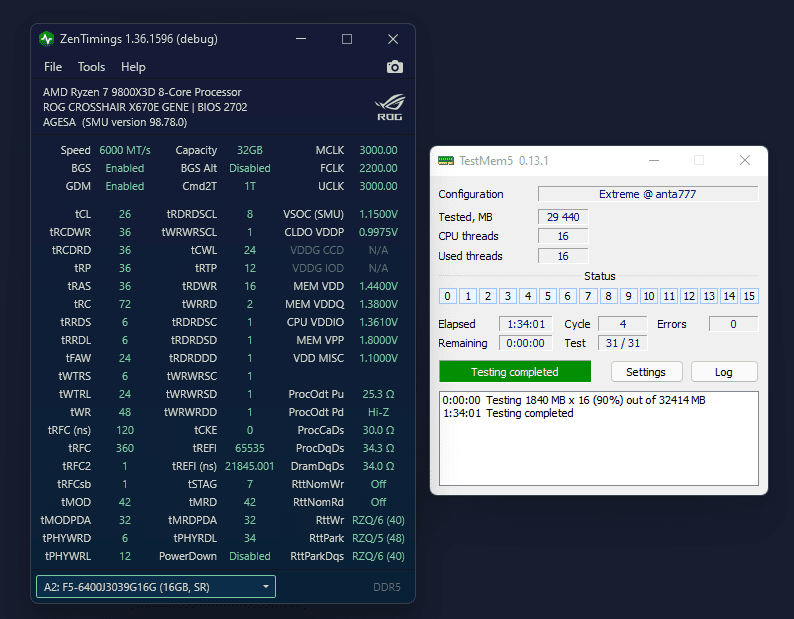Expand the A2 memory module dropdown

point(156,587)
